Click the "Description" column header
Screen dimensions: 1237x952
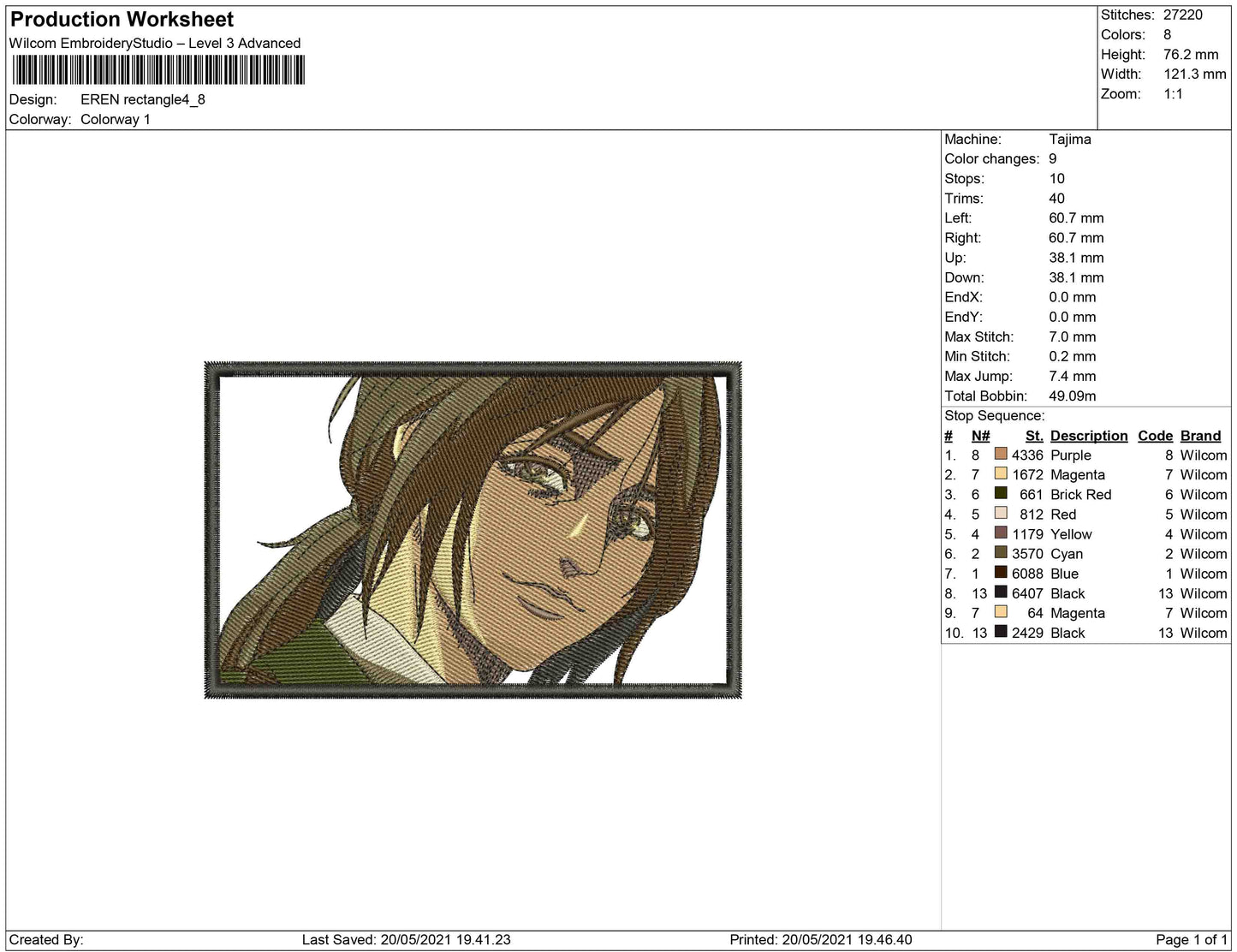click(x=1089, y=436)
